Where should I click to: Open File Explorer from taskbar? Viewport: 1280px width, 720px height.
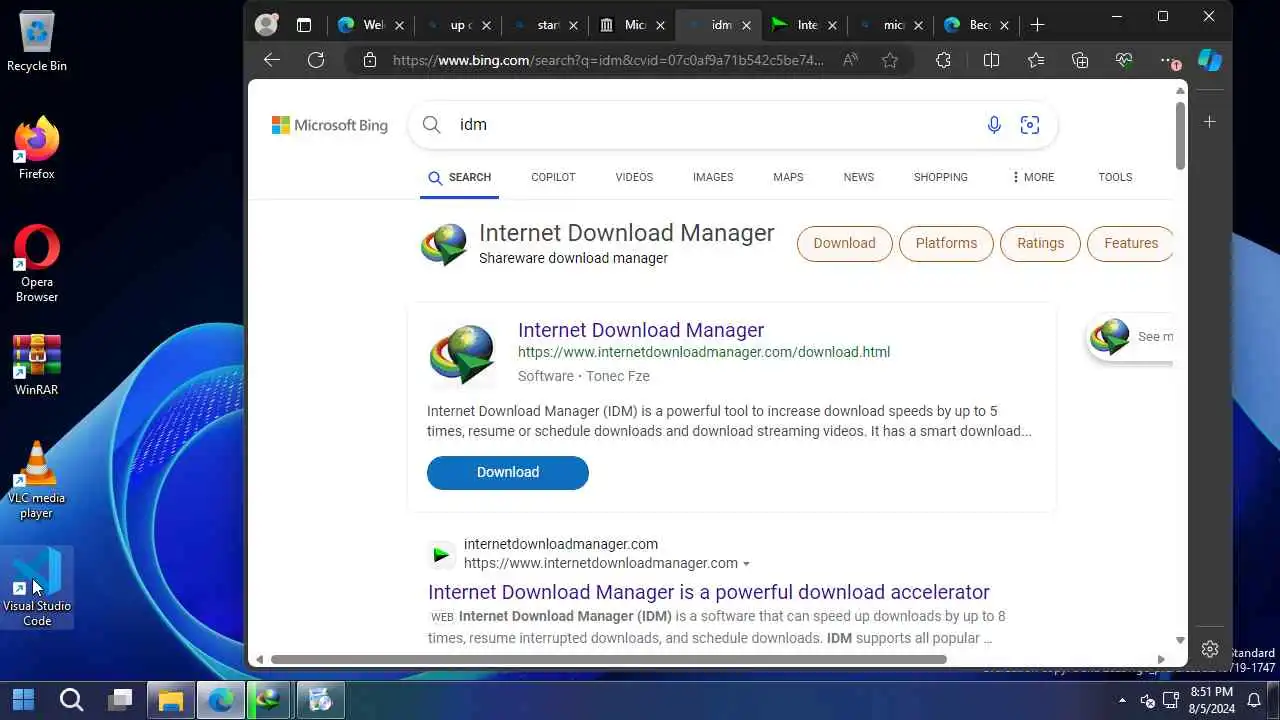(171, 699)
